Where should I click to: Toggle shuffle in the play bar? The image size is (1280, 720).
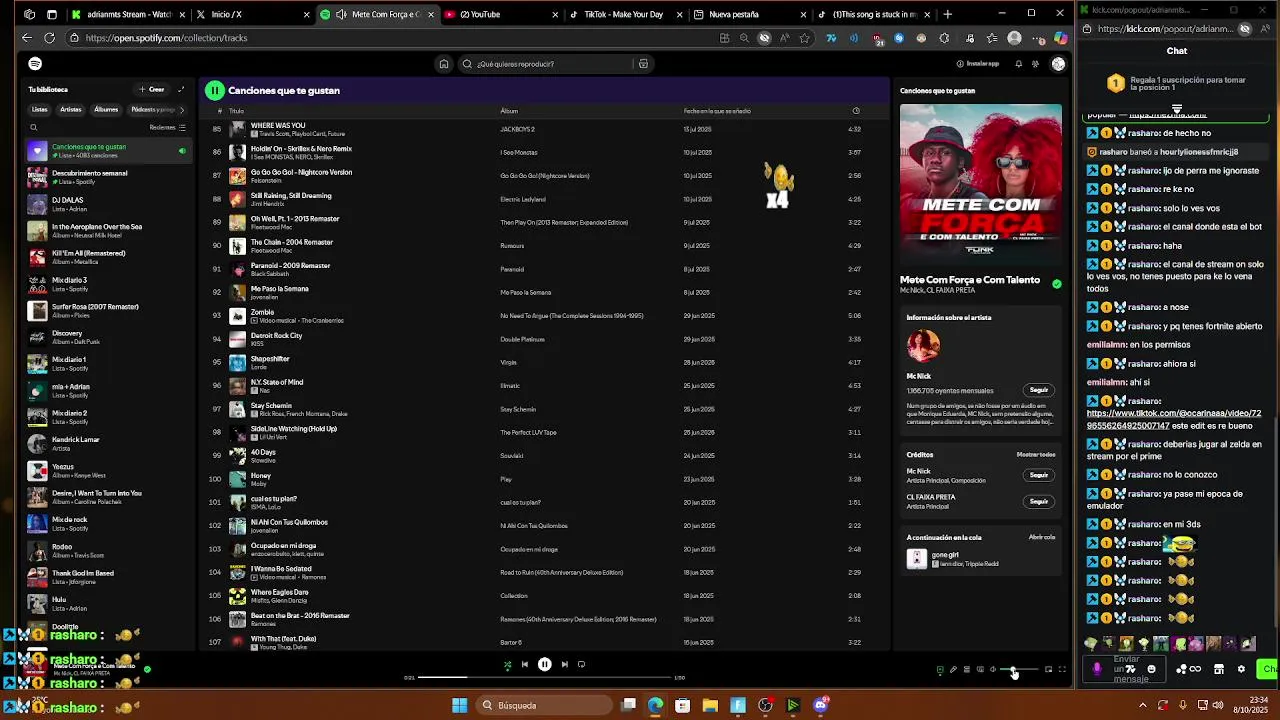(x=506, y=664)
